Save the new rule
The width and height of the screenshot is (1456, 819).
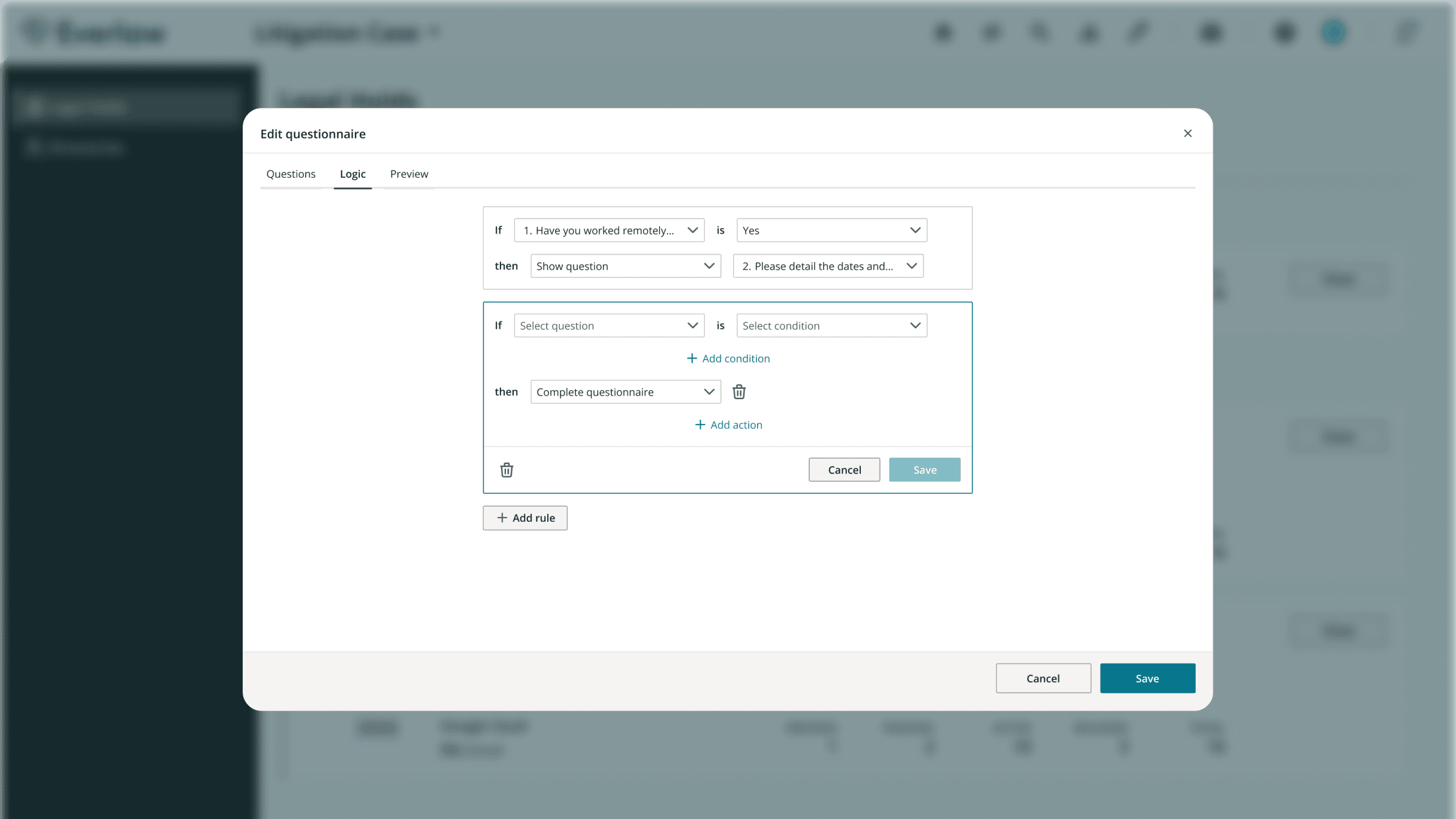pyautogui.click(x=924, y=469)
